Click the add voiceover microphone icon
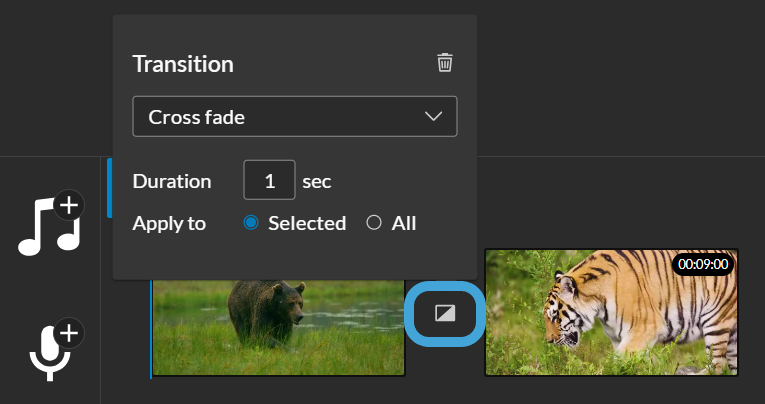Image resolution: width=765 pixels, height=404 pixels. coord(50,352)
